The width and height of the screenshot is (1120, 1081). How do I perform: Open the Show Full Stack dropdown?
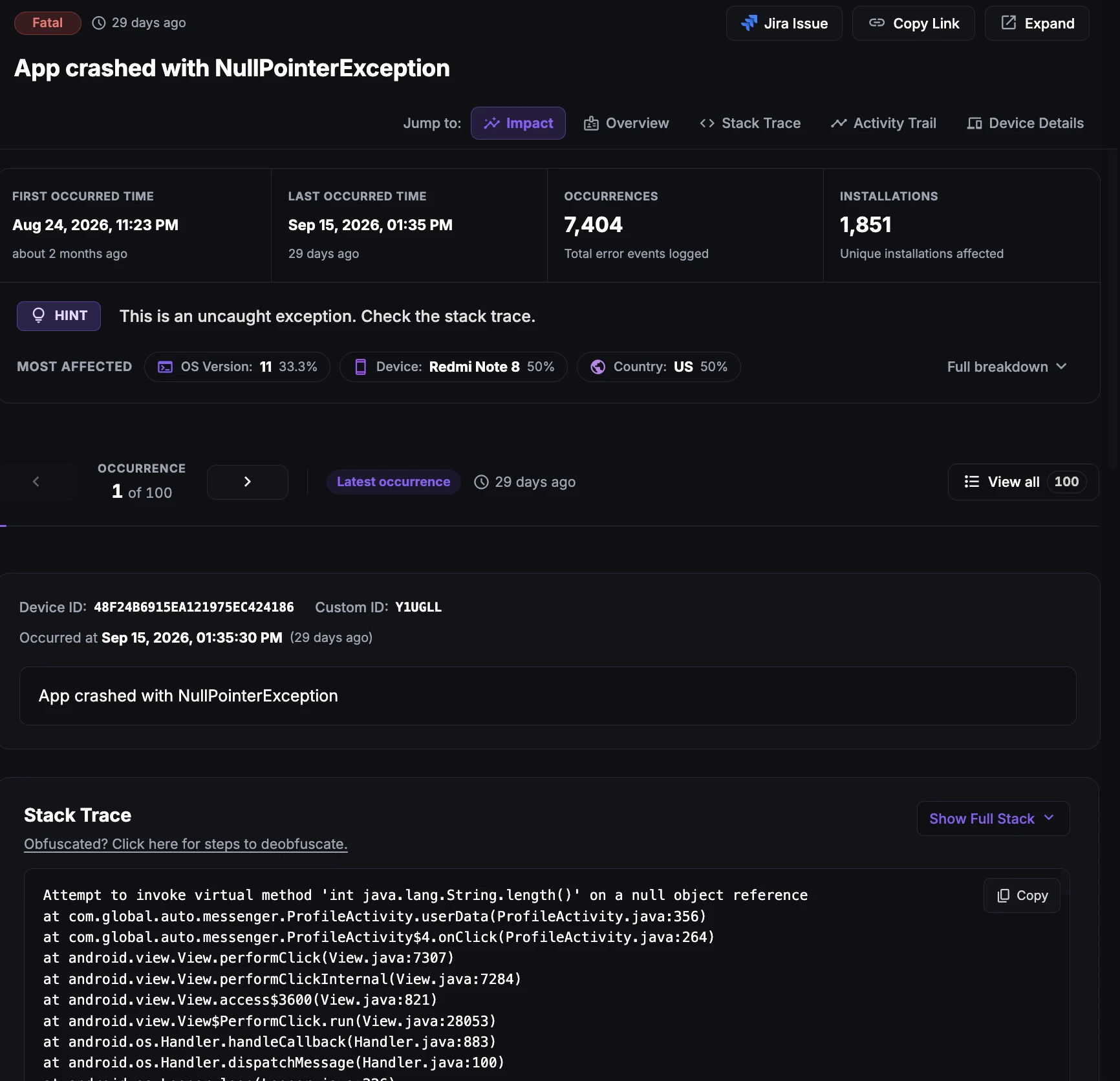coord(993,819)
